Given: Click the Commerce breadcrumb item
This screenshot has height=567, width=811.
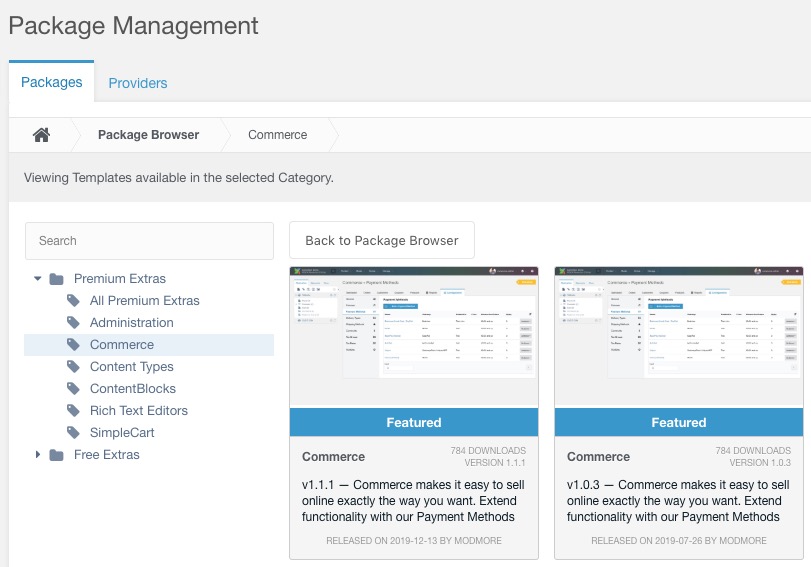Looking at the screenshot, I should click(277, 135).
